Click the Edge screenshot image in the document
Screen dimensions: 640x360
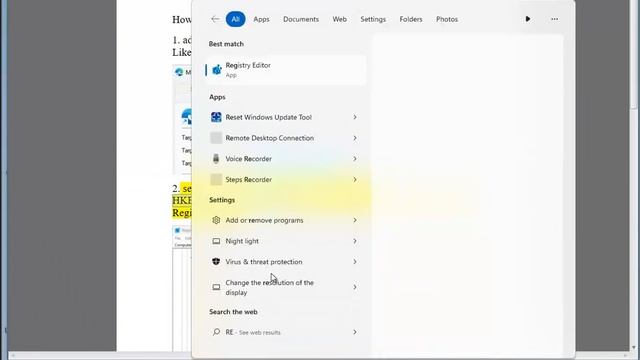pos(182,119)
